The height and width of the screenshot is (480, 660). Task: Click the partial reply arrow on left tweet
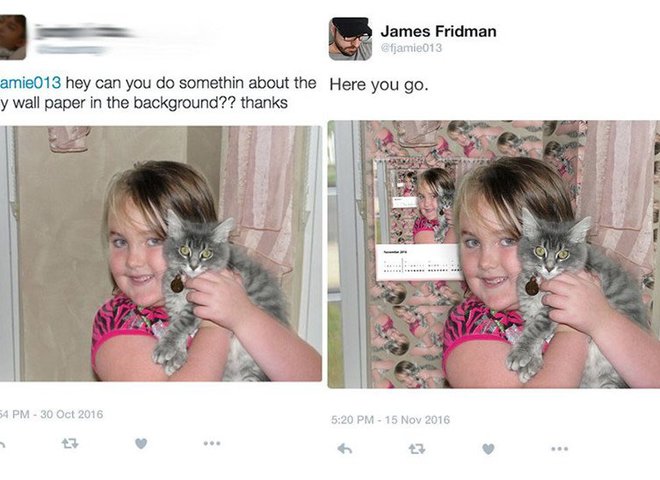click(x=2, y=444)
